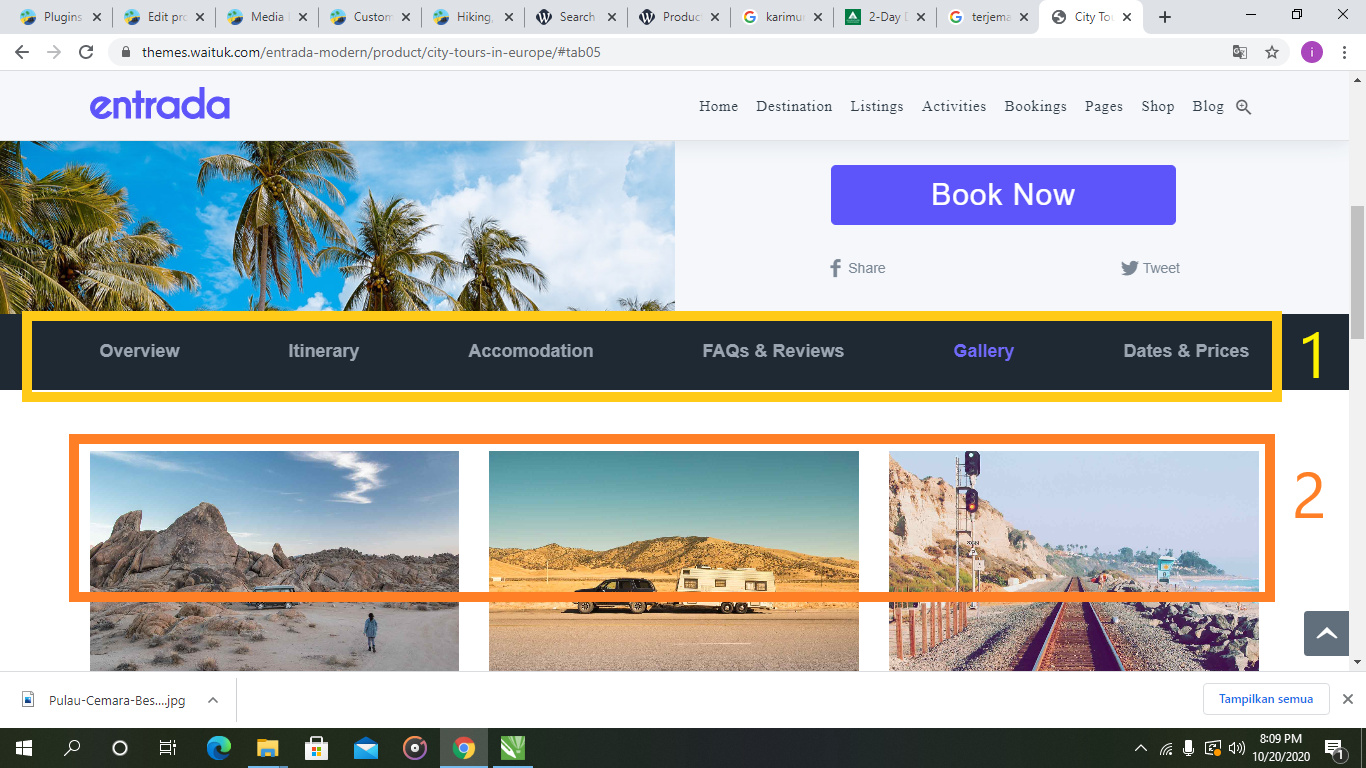Open the desert RV trailer gallery photo
The width and height of the screenshot is (1366, 768).
tap(674, 560)
